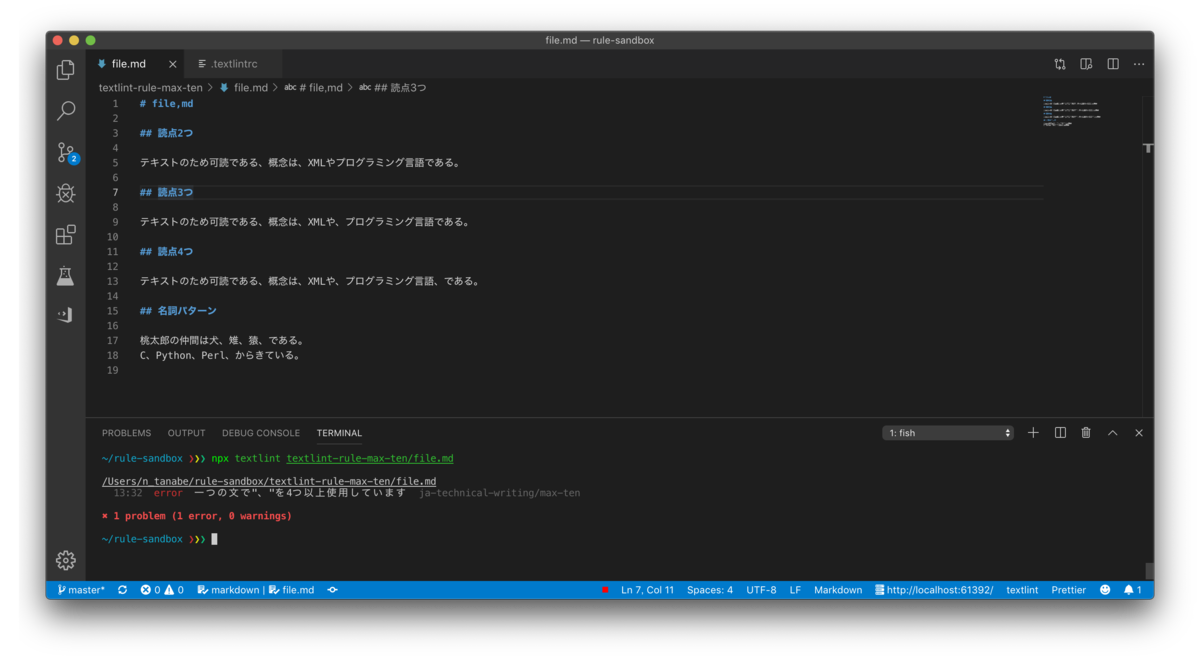Open the Extensions view in activity bar

pos(66,234)
